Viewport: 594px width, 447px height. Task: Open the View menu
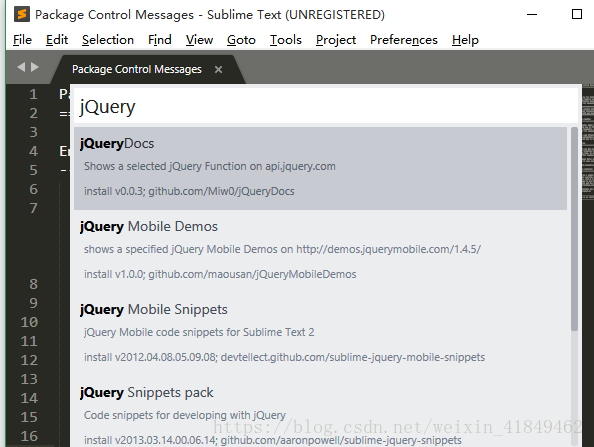point(199,40)
